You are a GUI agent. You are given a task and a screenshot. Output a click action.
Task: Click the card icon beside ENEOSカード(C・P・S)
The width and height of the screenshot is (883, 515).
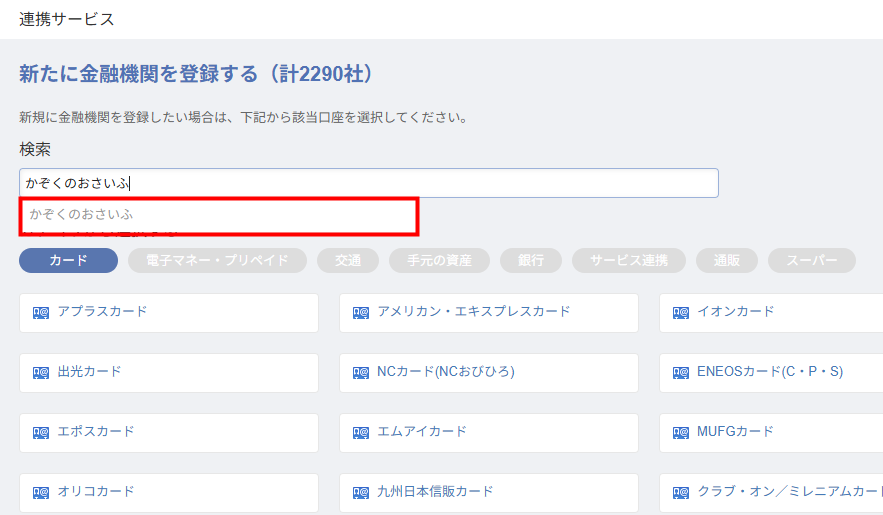[x=680, y=373]
